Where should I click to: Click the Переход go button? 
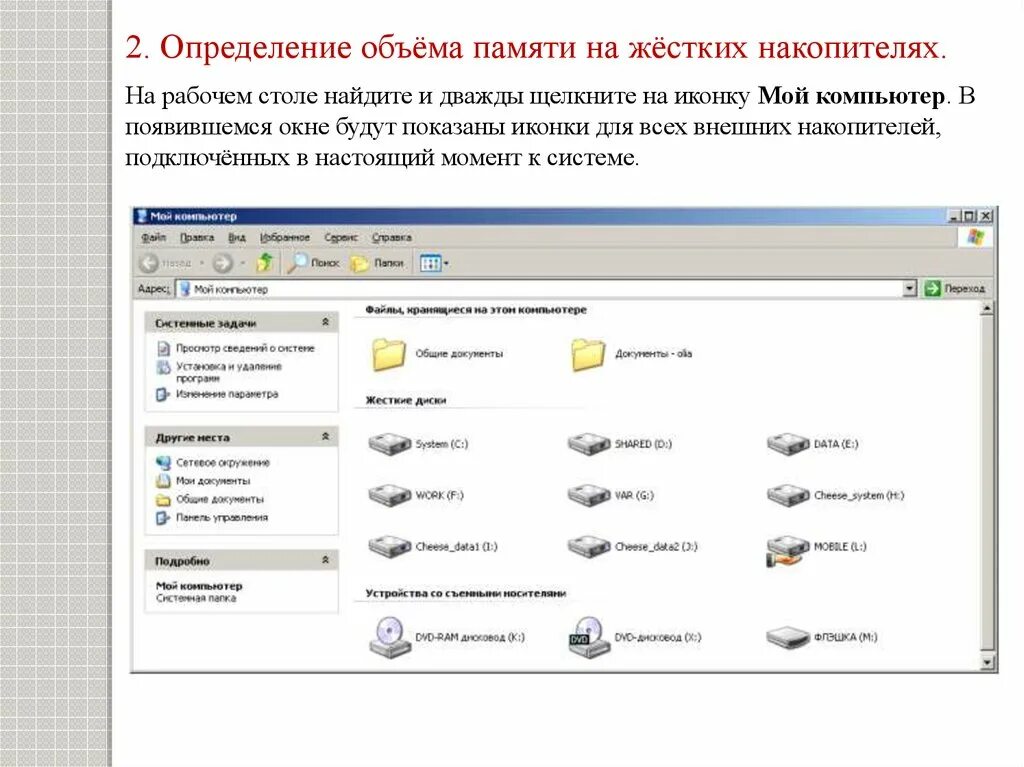(955, 288)
